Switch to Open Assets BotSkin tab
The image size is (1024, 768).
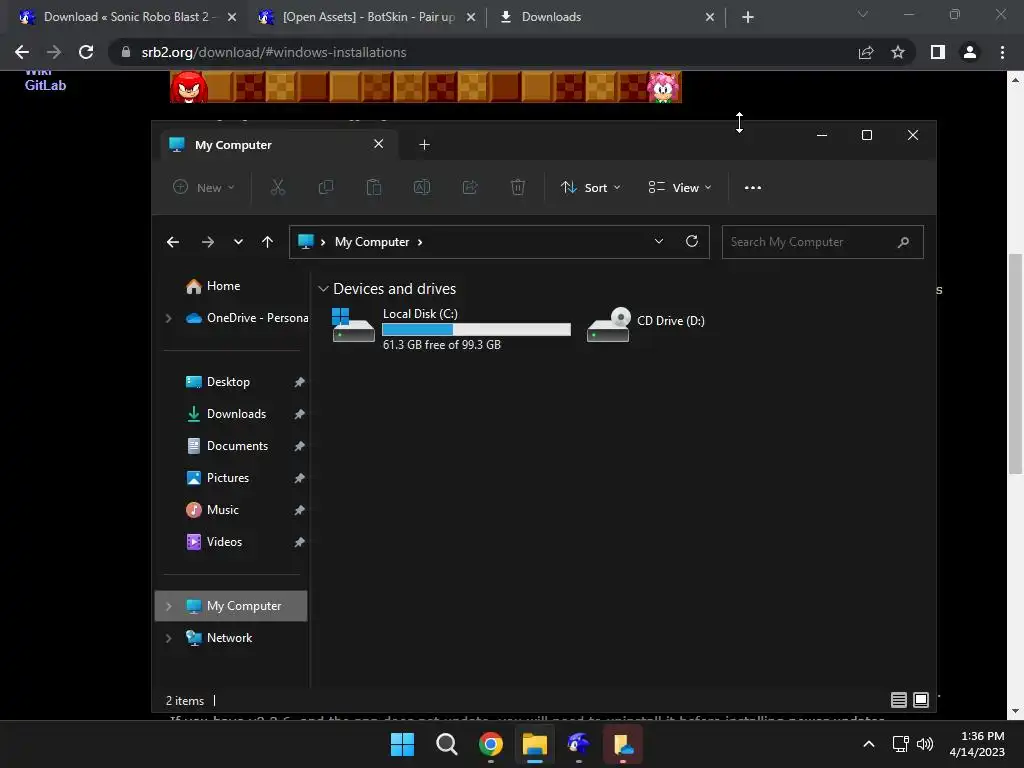pyautogui.click(x=366, y=17)
